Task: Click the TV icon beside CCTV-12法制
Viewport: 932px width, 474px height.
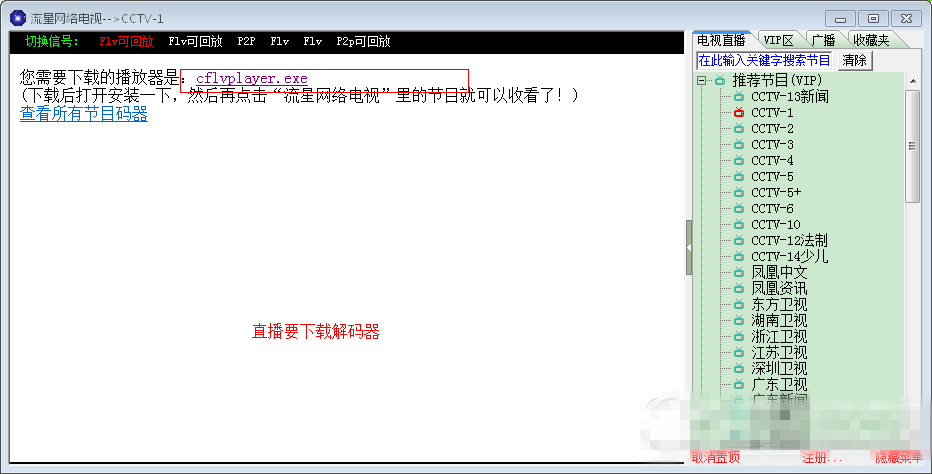Action: coord(739,241)
